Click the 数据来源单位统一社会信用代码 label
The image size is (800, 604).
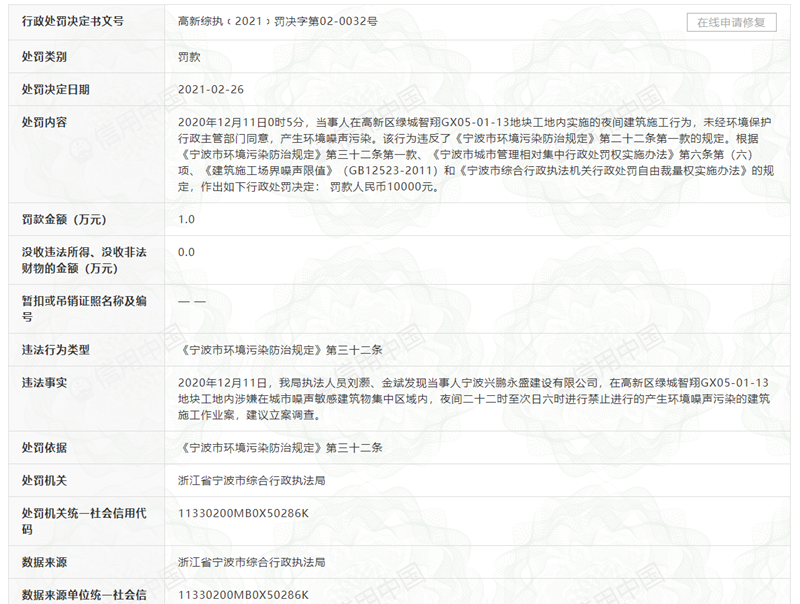click(84, 595)
